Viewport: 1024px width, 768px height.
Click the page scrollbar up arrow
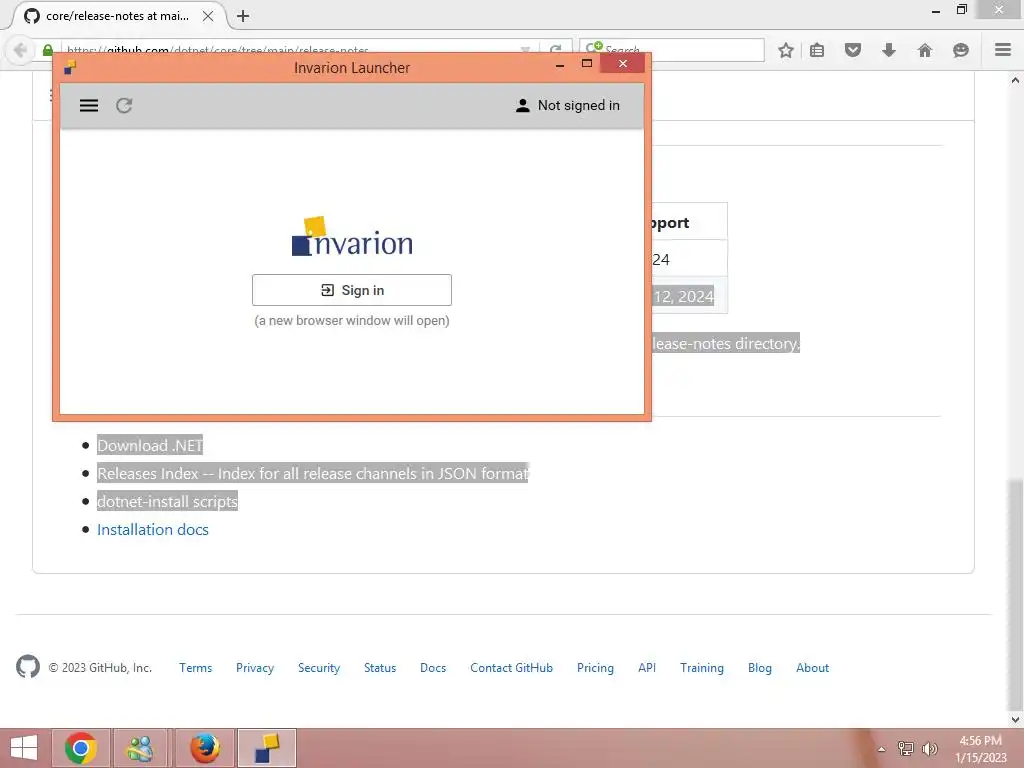pyautogui.click(x=1015, y=80)
